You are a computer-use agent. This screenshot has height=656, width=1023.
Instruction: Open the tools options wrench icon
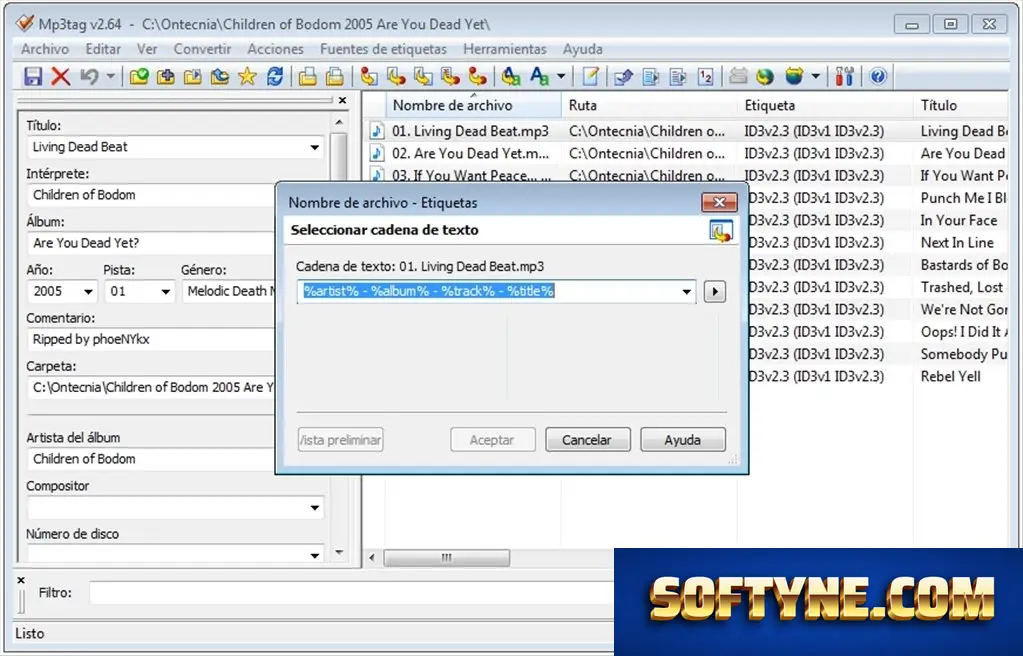click(x=844, y=76)
